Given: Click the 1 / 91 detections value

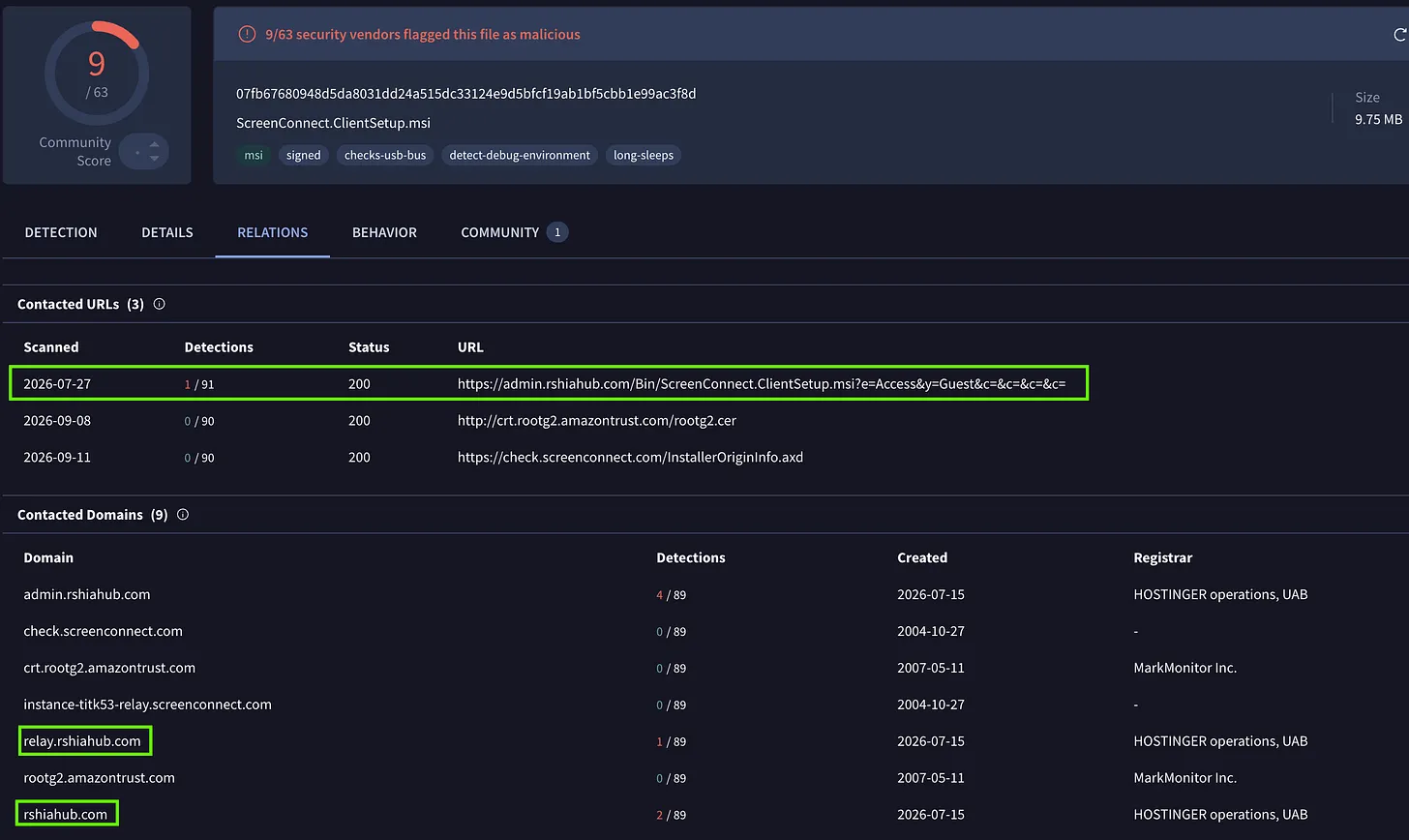Looking at the screenshot, I should coord(199,384).
